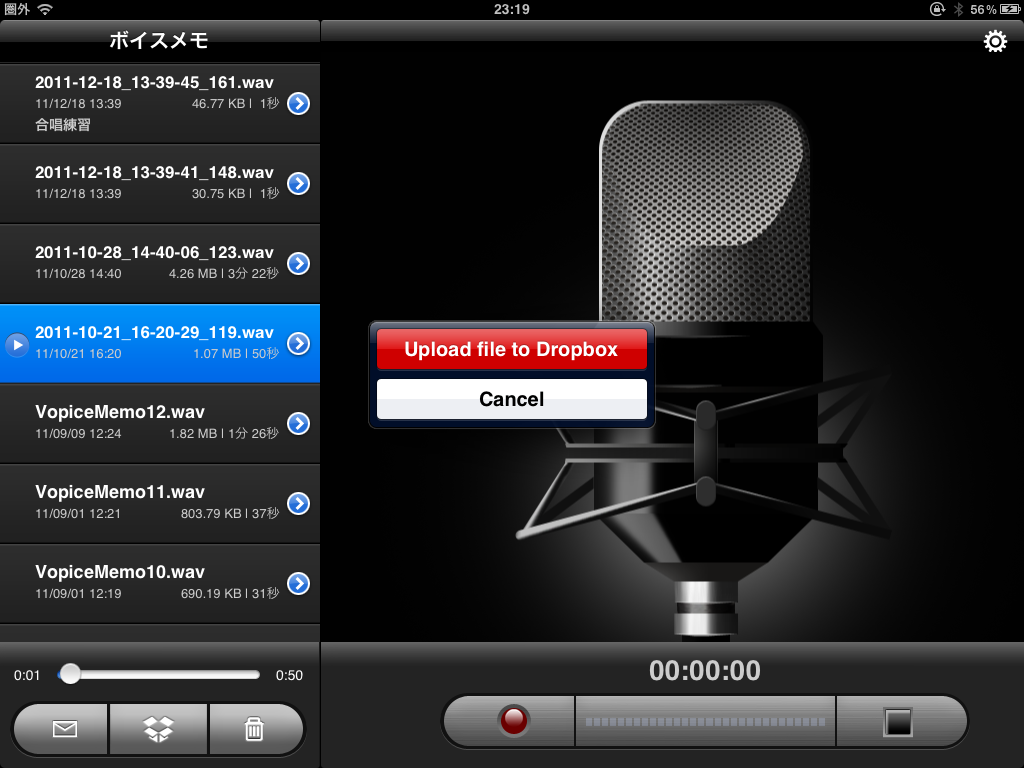Tap the 23:19 clock in status bar
Screen dimensions: 1024x768
511,9
